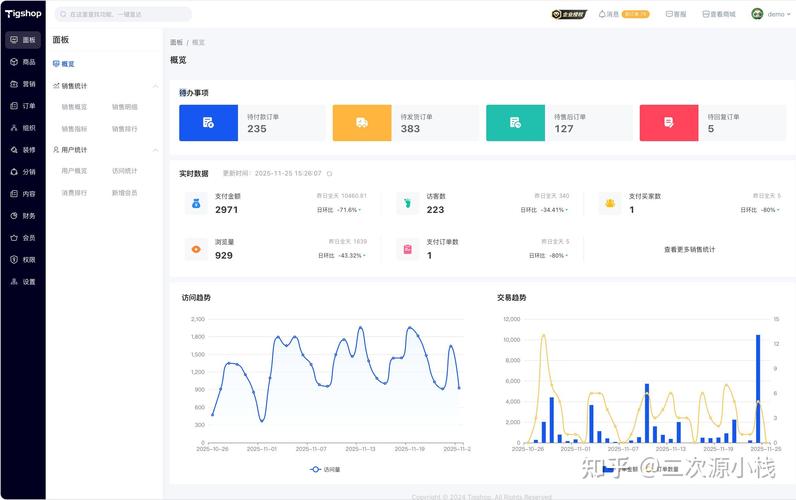The image size is (796, 500).
Task: Open 访问统计 submenu item
Action: [x=124, y=171]
